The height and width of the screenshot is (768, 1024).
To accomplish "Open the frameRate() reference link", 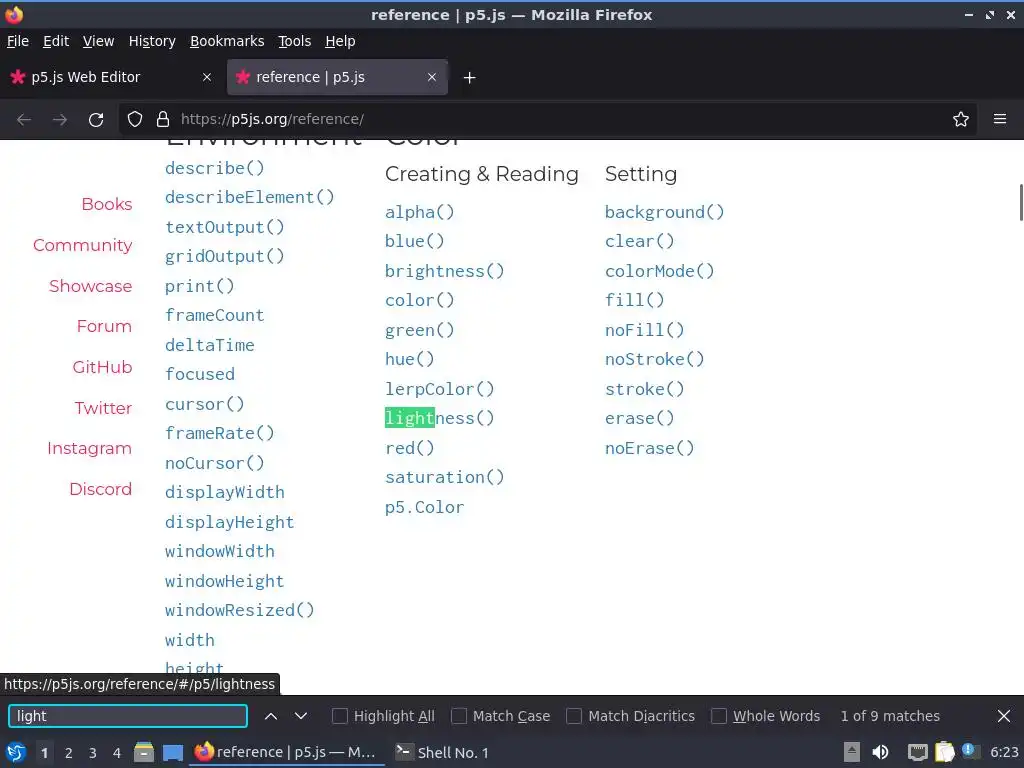I will click(x=220, y=433).
